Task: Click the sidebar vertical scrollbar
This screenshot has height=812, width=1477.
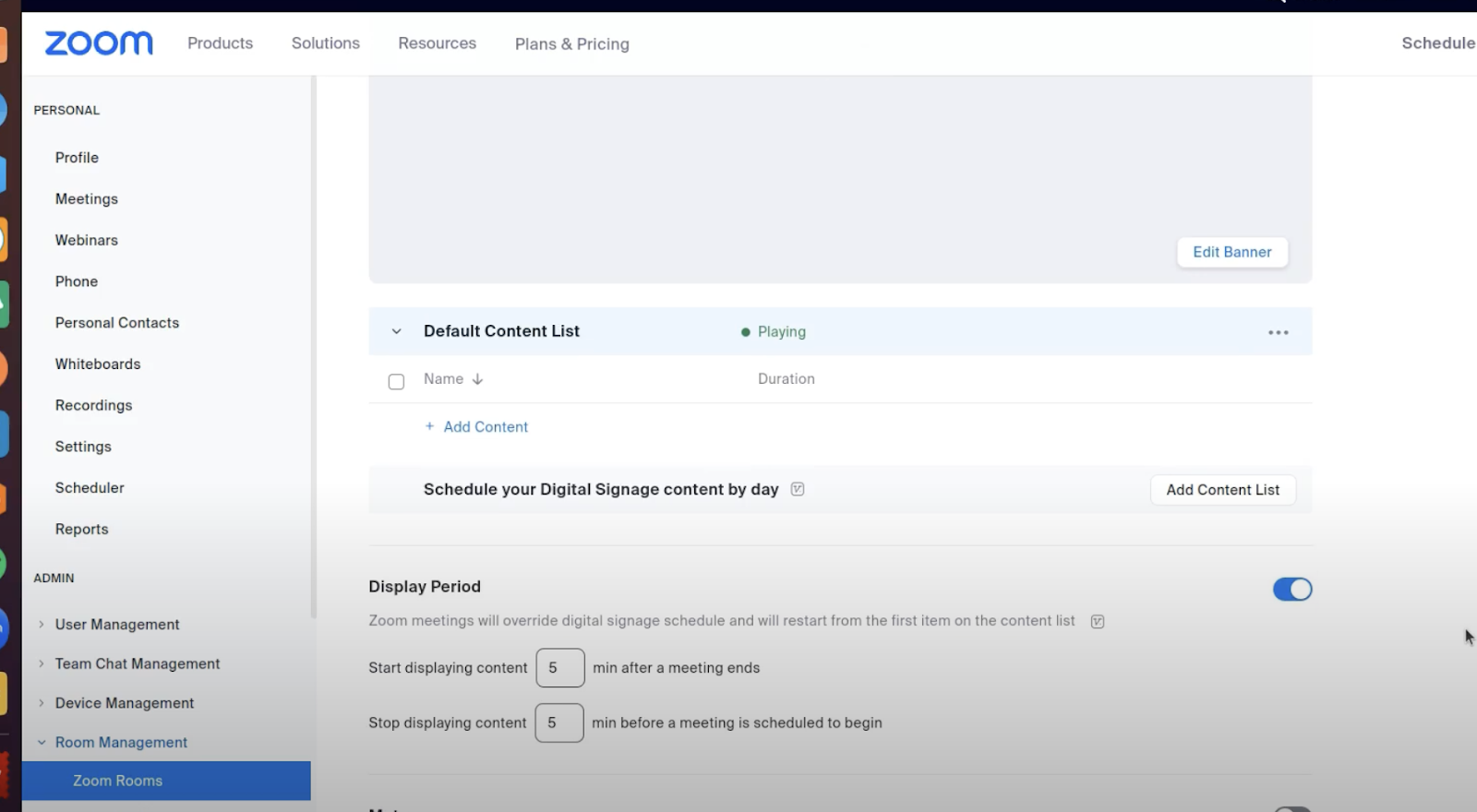Action: click(x=314, y=346)
